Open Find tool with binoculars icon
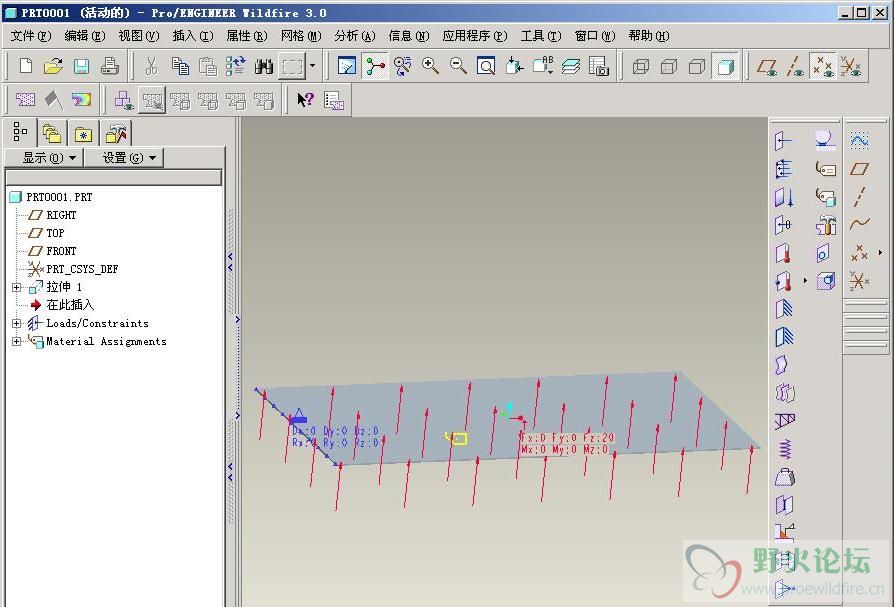Image resolution: width=894 pixels, height=607 pixels. tap(263, 66)
